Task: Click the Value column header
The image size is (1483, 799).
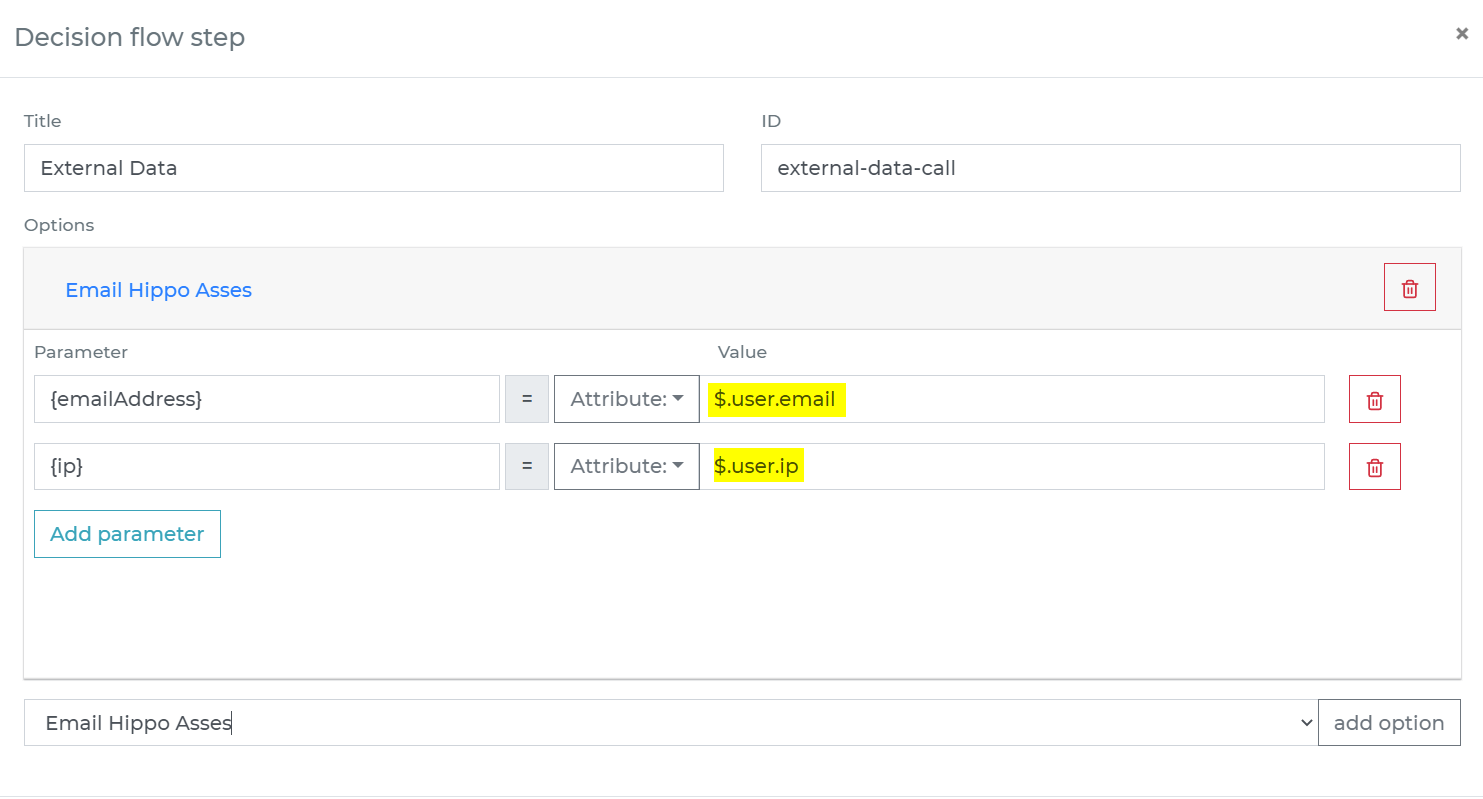Action: 742,352
